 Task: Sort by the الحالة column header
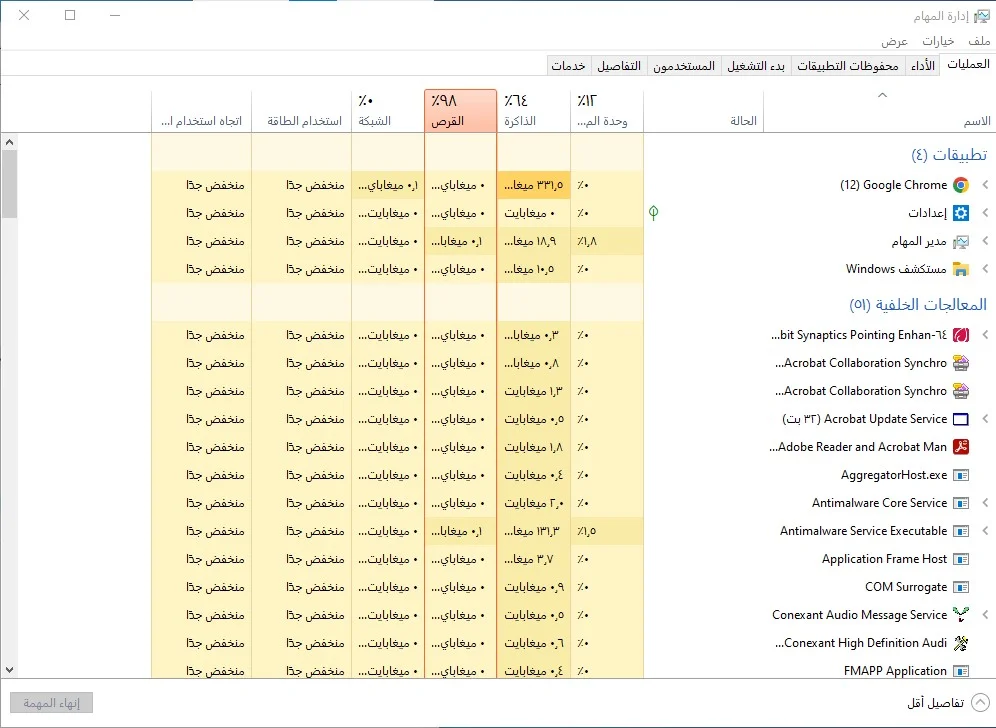[703, 111]
